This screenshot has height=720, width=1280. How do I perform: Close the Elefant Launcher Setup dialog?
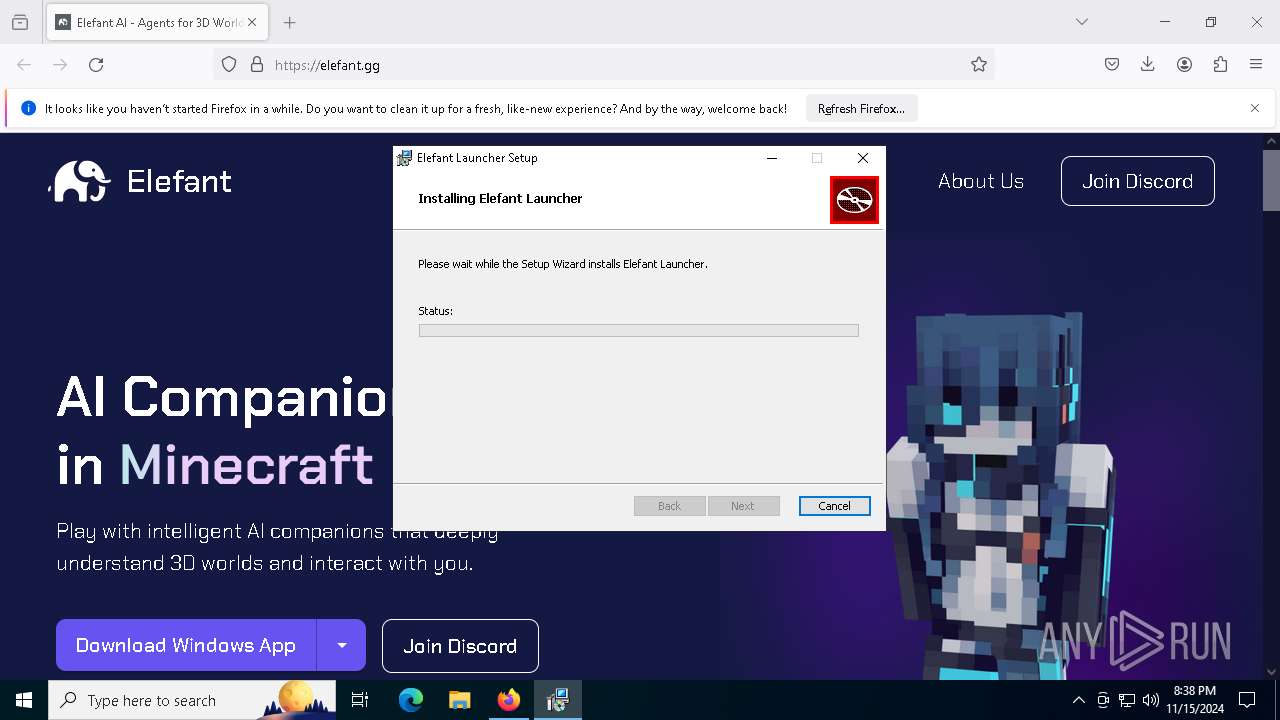863,158
